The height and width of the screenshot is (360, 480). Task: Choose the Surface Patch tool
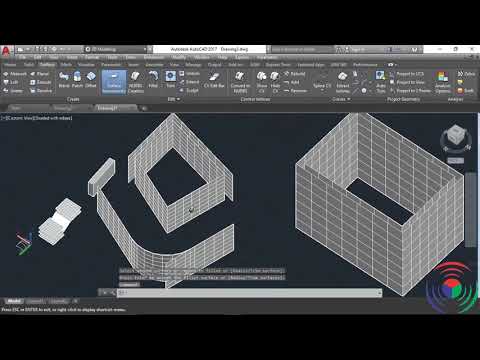point(77,79)
